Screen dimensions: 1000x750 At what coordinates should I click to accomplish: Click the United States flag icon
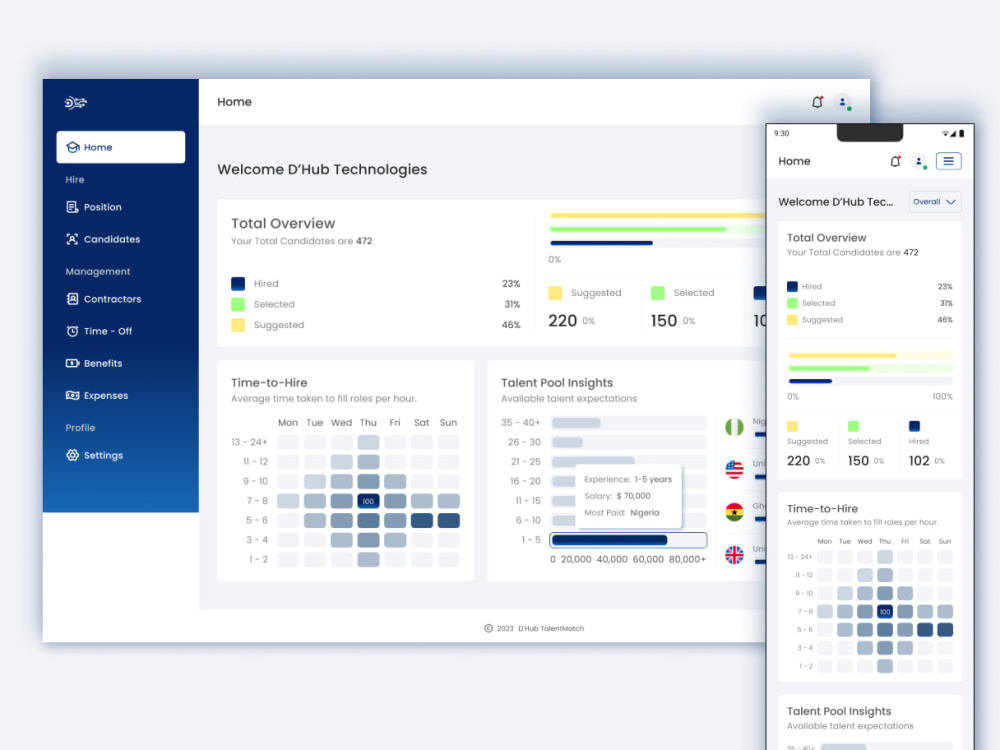[x=734, y=469]
